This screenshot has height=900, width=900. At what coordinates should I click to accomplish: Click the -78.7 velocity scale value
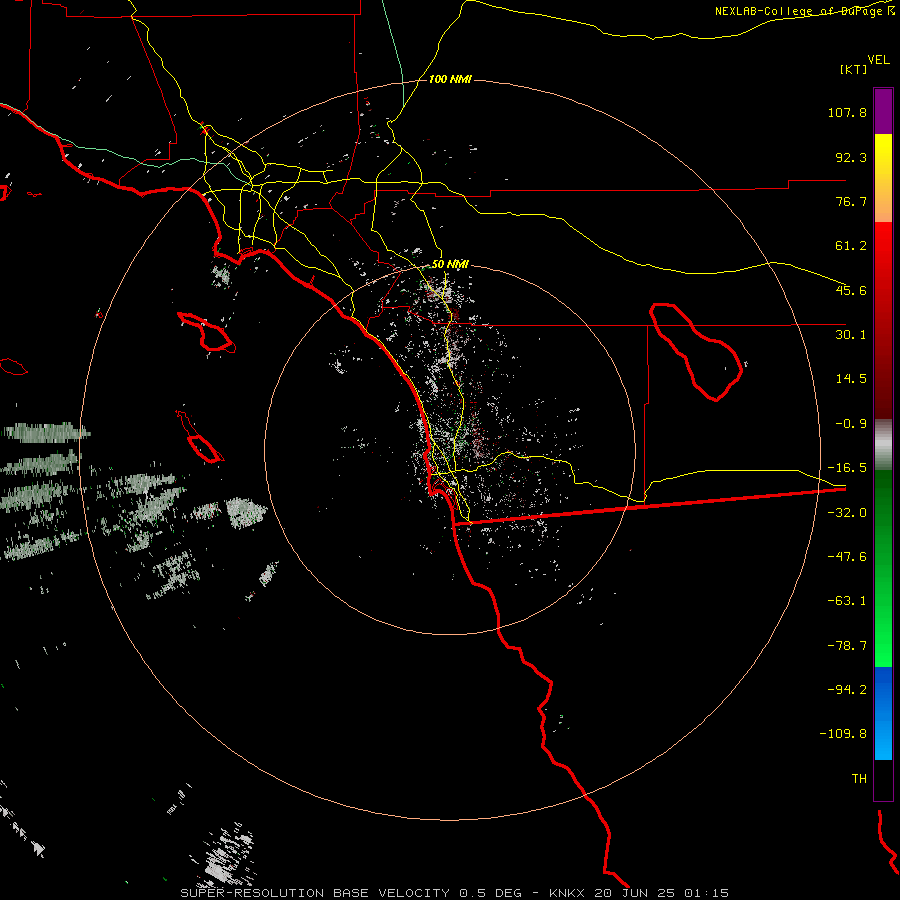coord(847,646)
